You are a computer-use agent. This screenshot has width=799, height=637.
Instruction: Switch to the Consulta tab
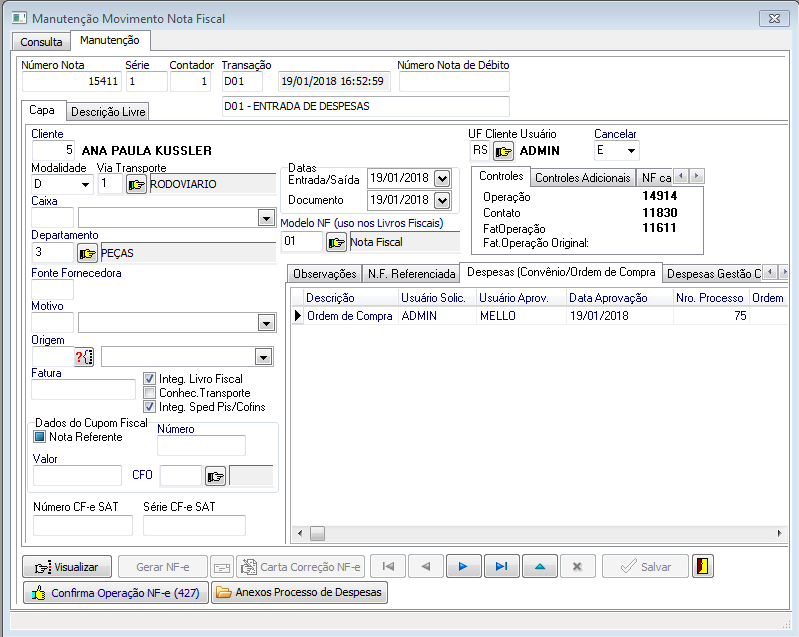[x=41, y=42]
